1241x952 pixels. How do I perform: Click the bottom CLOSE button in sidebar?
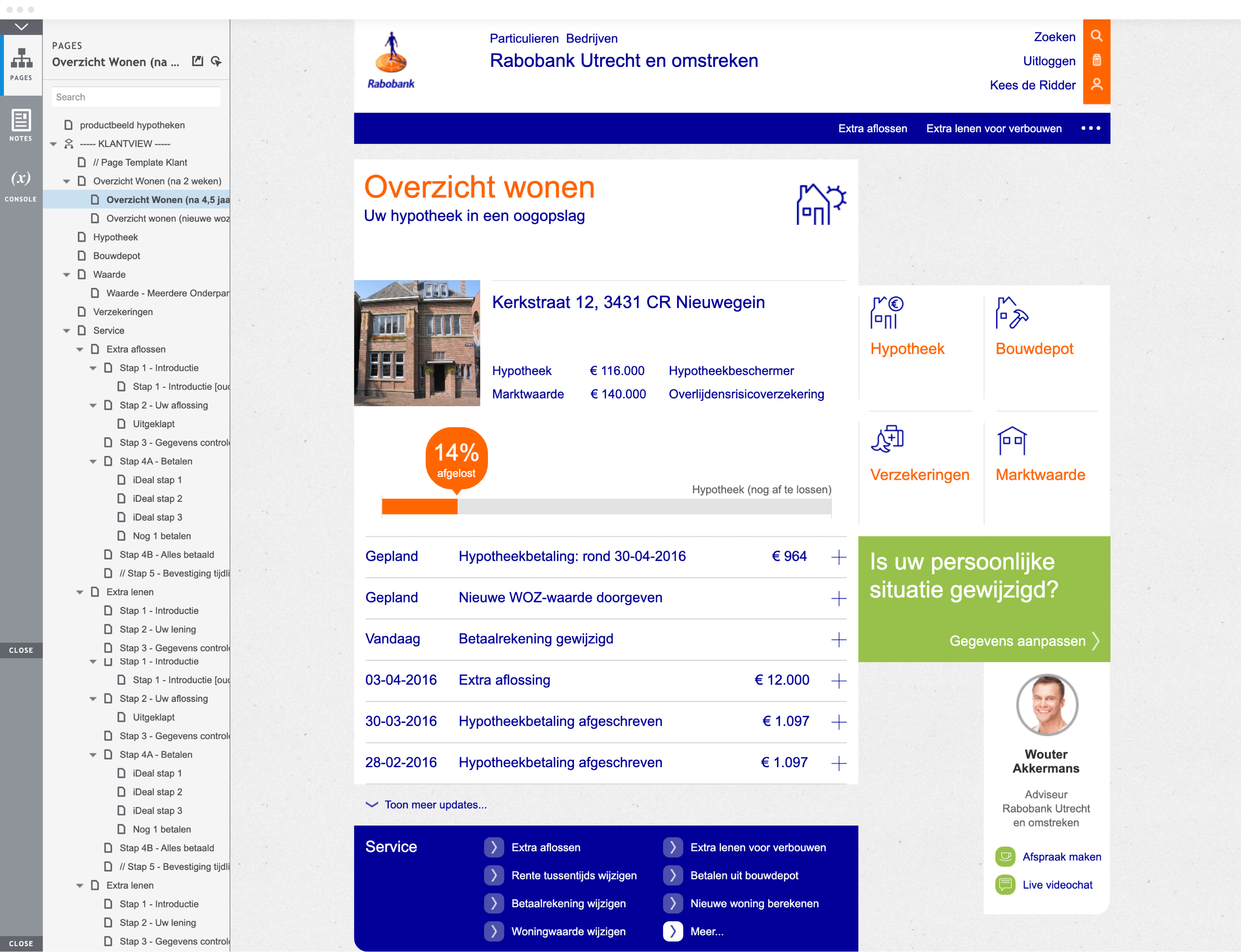[x=21, y=943]
